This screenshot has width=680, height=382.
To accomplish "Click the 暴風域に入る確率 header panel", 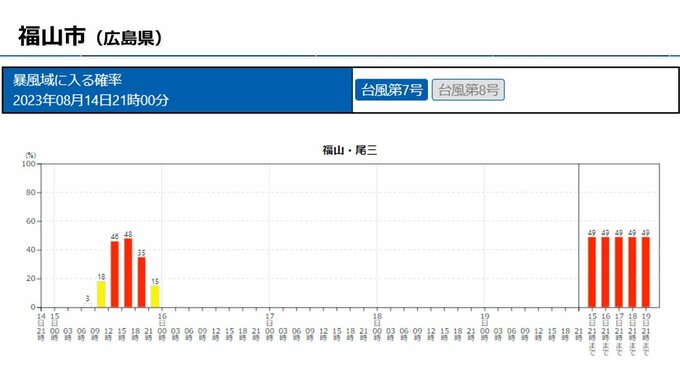I will tap(177, 90).
